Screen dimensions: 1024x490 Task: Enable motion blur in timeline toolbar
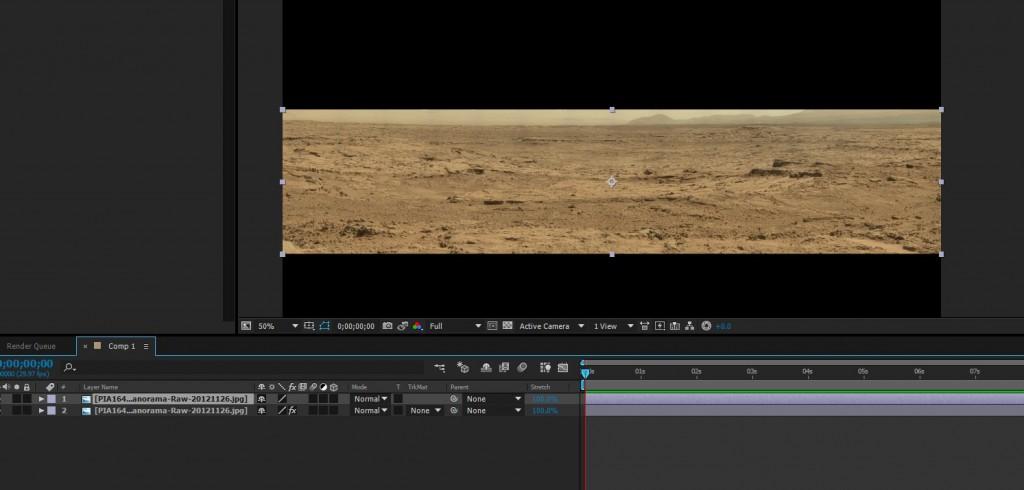(x=521, y=368)
